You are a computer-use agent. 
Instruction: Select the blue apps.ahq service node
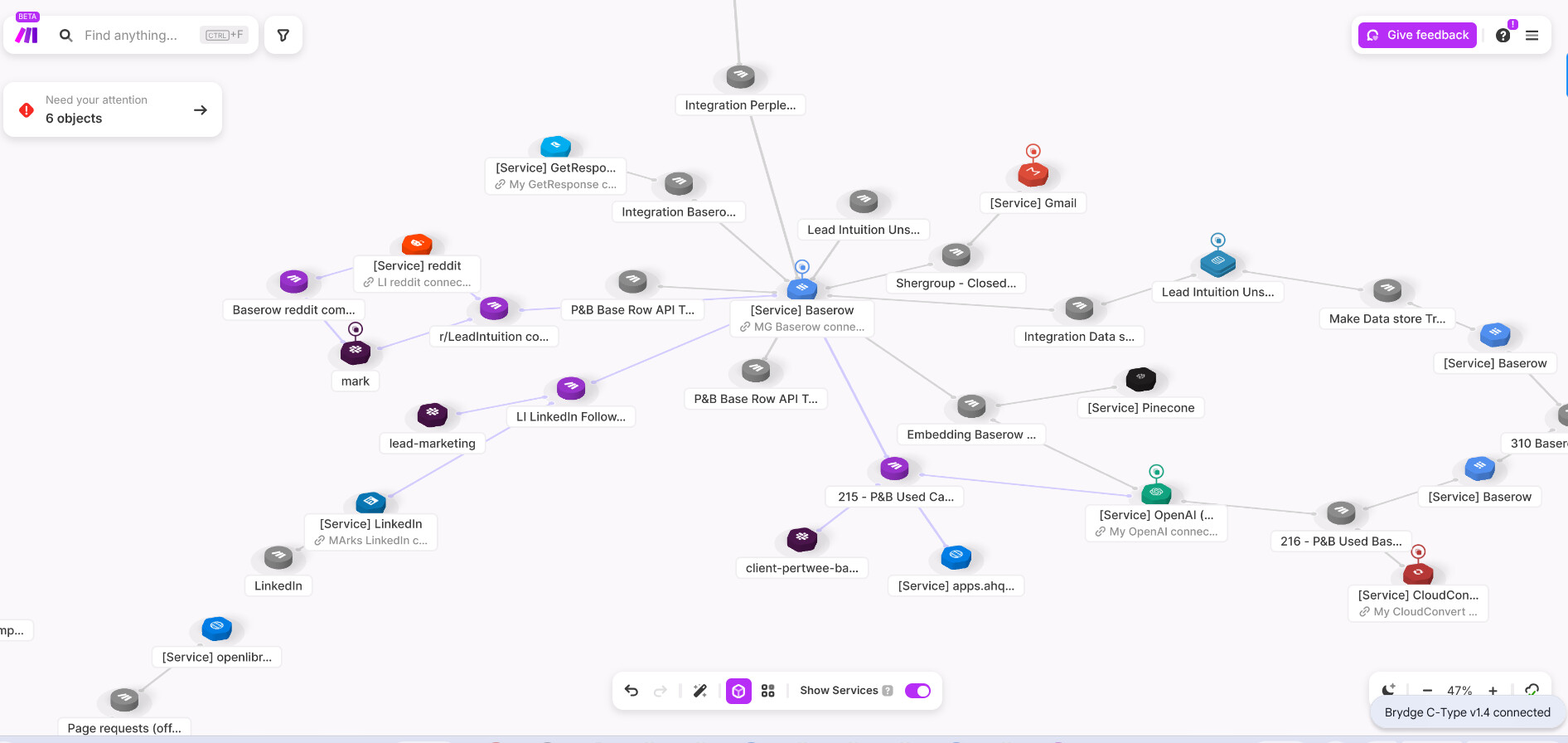tap(956, 556)
